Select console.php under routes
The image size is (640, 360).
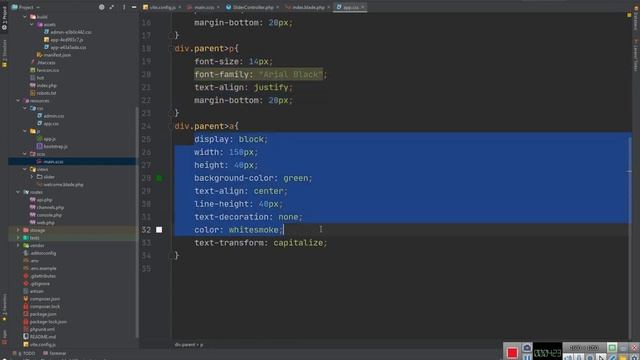pos(45,215)
